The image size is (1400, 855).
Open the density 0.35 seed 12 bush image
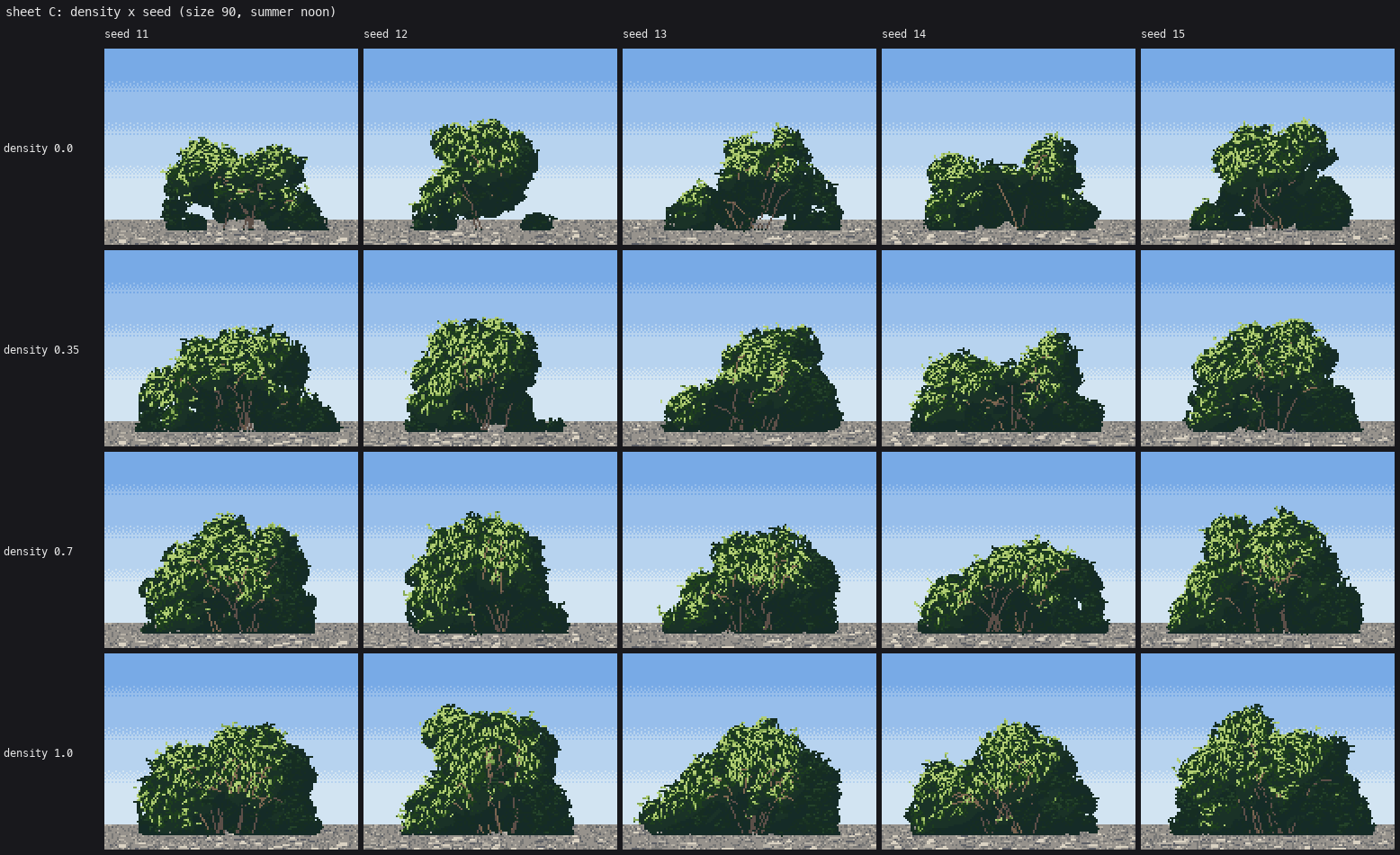click(490, 348)
